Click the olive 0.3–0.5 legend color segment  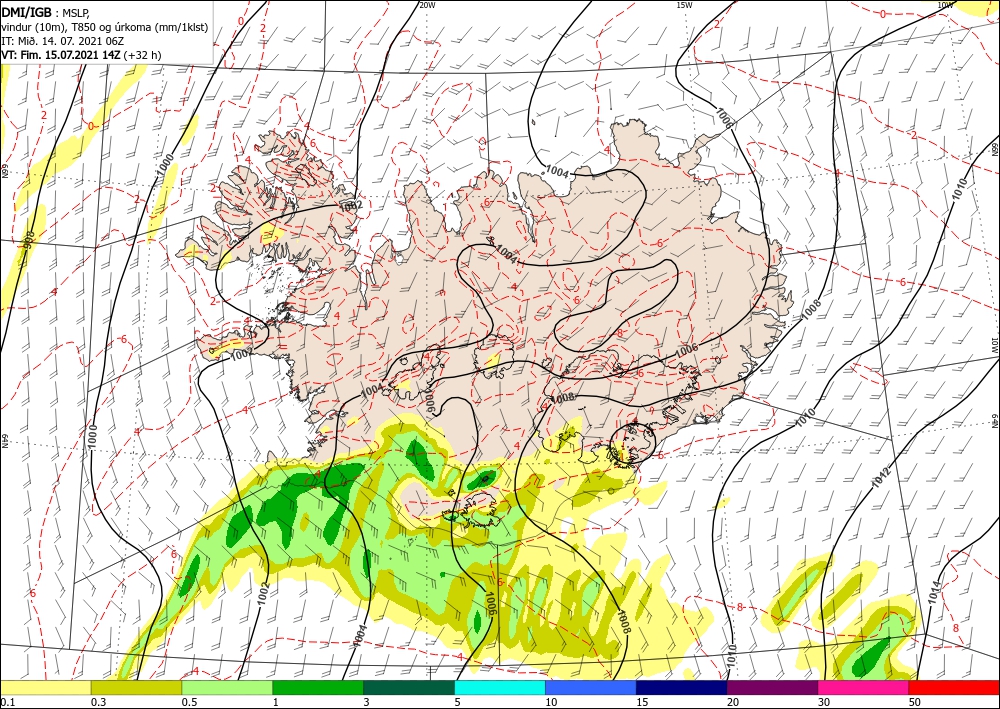[136, 687]
